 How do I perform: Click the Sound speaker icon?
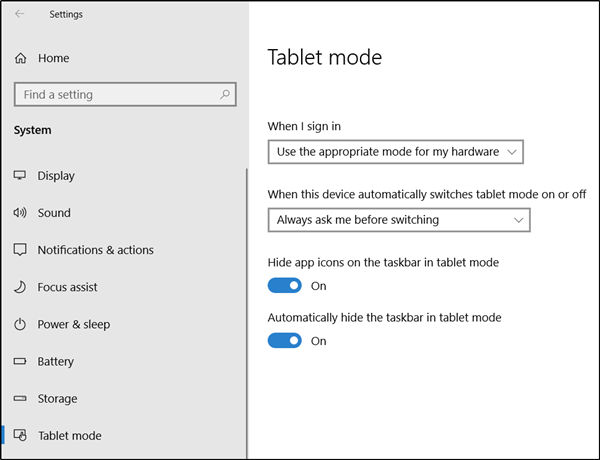coord(20,213)
